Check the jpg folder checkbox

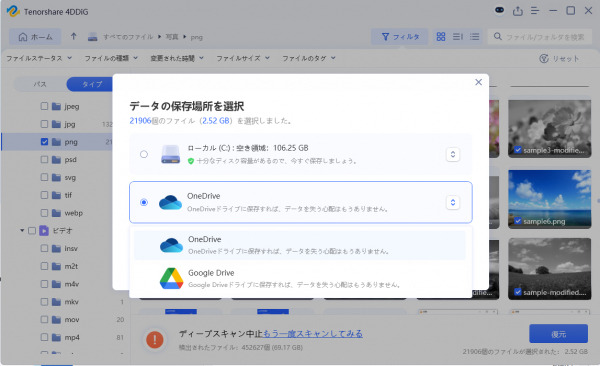tap(44, 124)
